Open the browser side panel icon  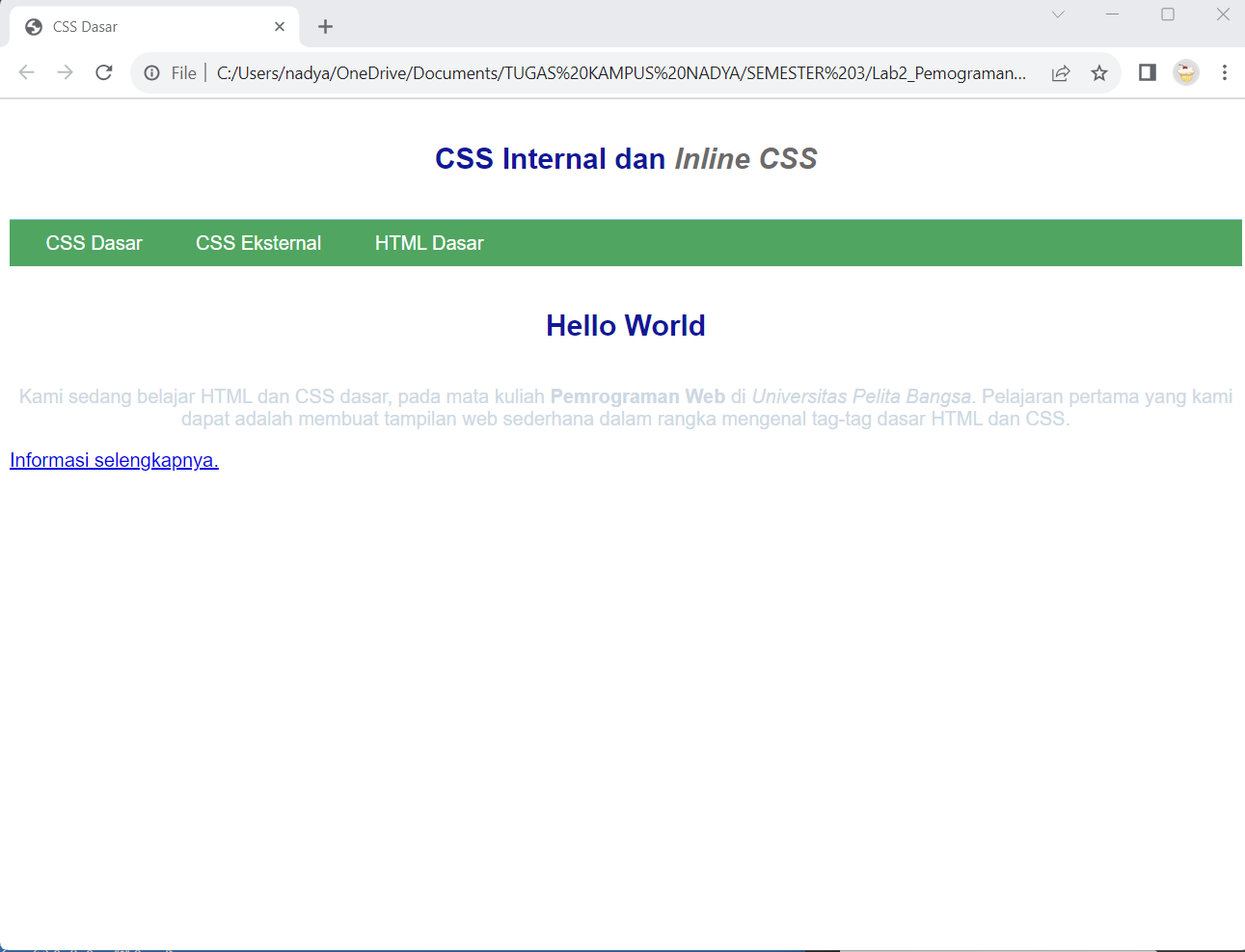coord(1147,72)
